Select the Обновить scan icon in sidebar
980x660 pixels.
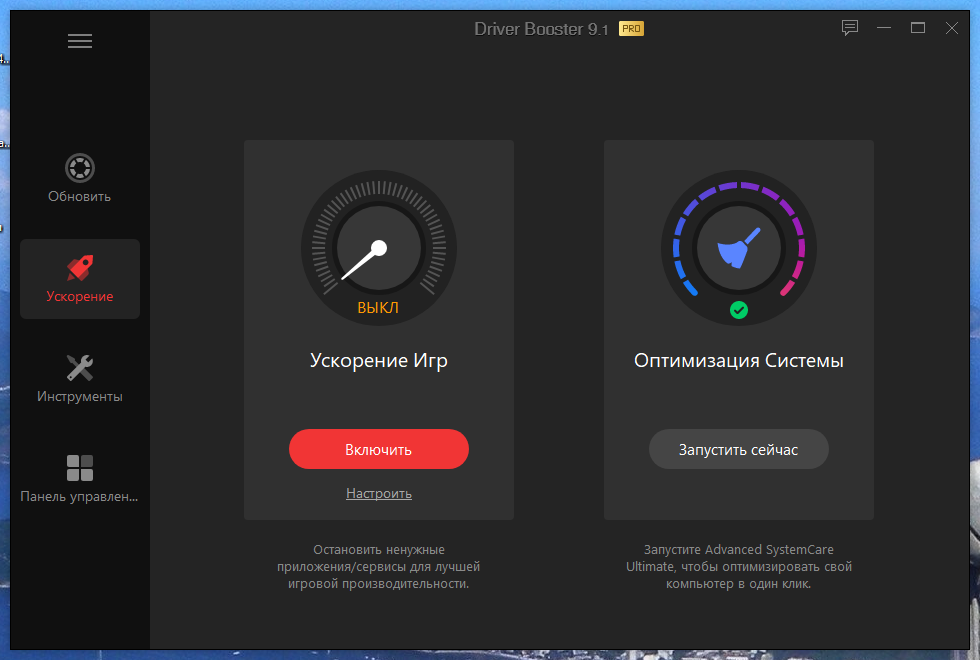tap(79, 168)
